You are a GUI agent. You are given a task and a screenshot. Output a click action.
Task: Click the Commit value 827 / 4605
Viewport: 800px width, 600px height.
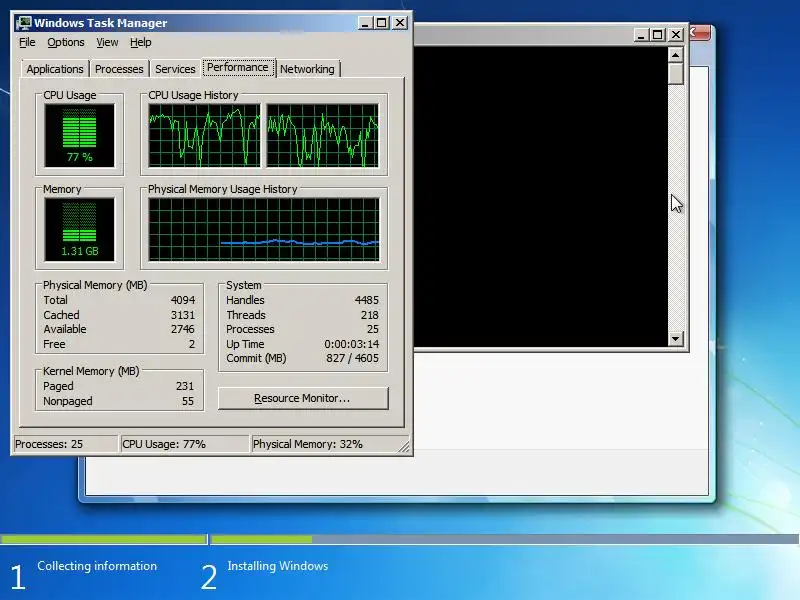353,358
